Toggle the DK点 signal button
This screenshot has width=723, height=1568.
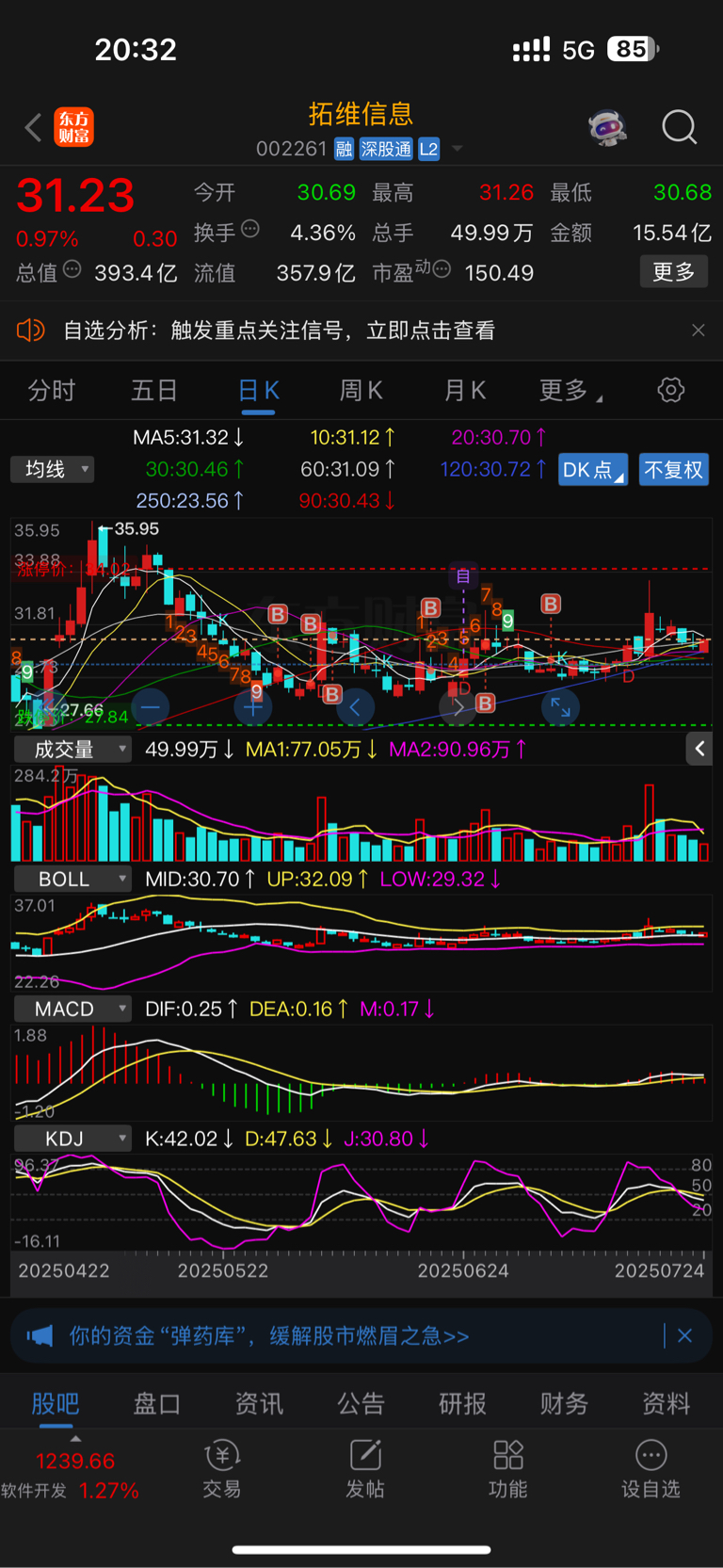tap(593, 470)
